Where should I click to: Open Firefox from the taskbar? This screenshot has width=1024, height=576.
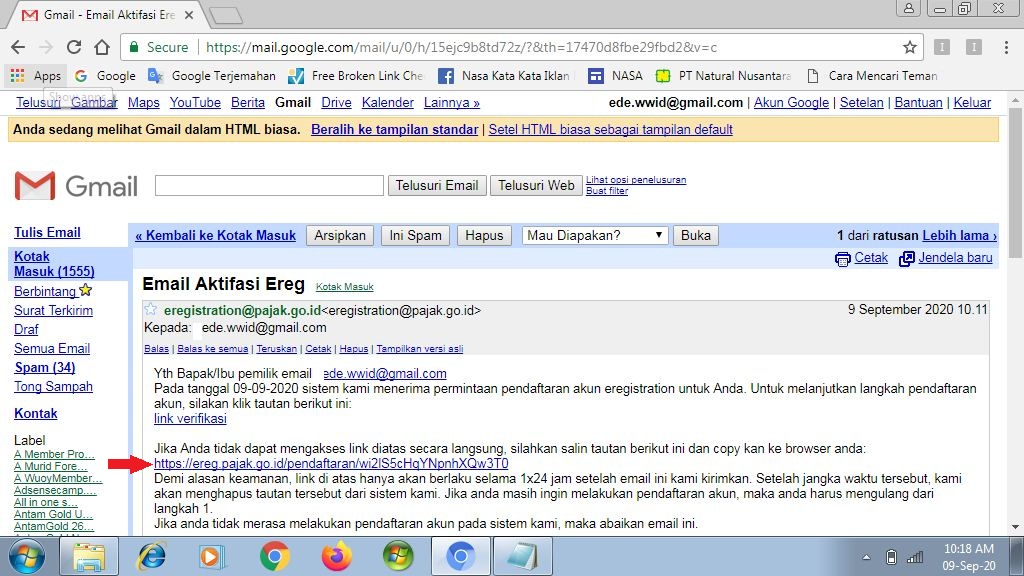click(336, 556)
